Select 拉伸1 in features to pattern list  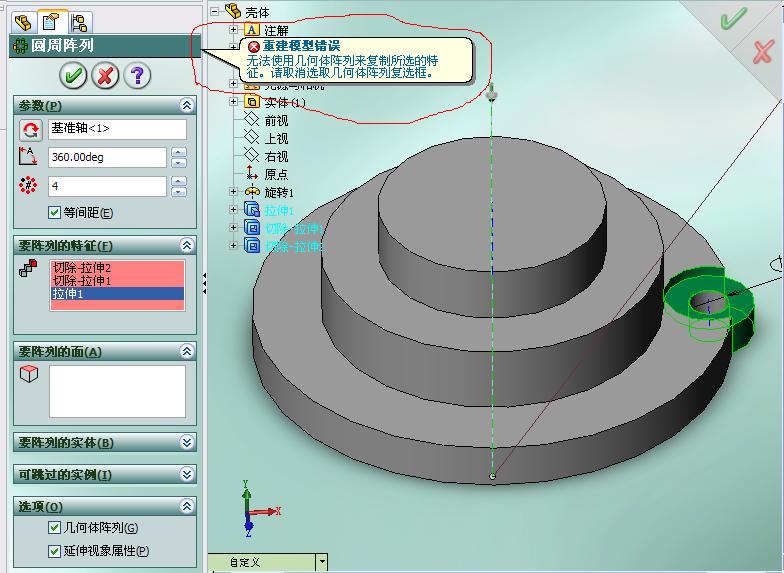coord(117,294)
